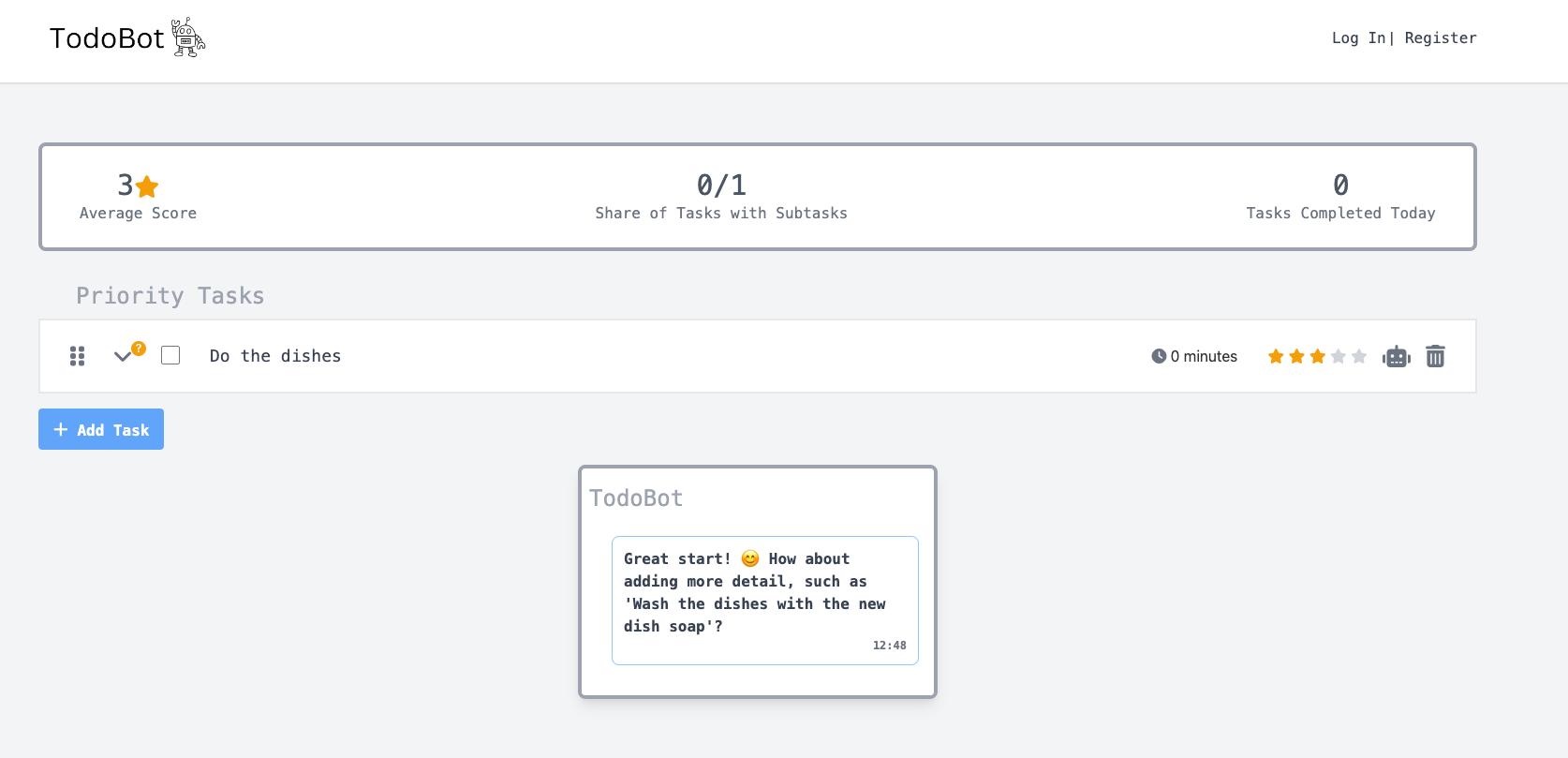Viewport: 1568px width, 758px height.
Task: Grab the drag handle dots icon
Action: click(78, 356)
